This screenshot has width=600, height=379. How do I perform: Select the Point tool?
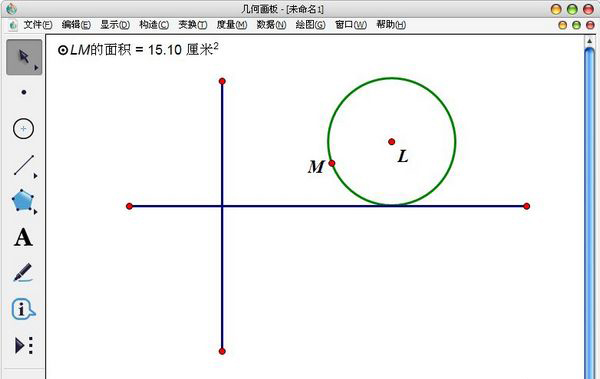point(24,92)
